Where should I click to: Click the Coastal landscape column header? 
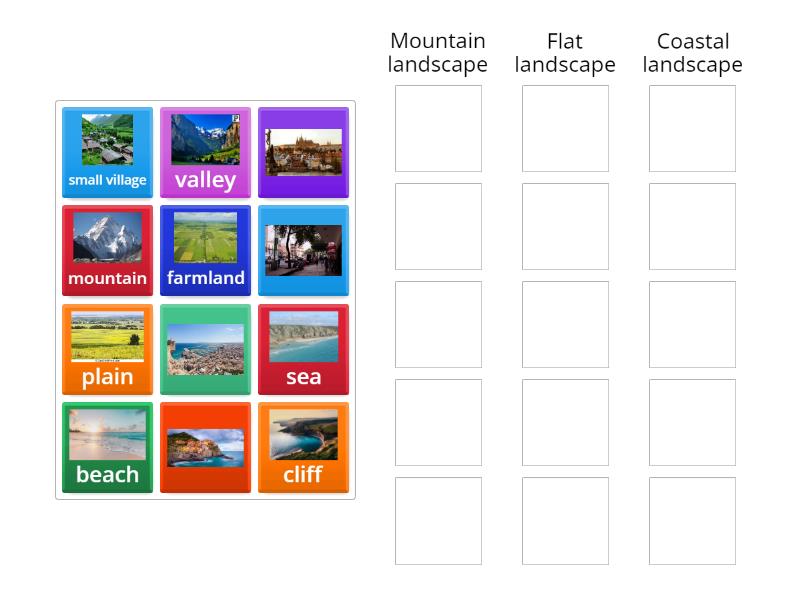tap(692, 53)
